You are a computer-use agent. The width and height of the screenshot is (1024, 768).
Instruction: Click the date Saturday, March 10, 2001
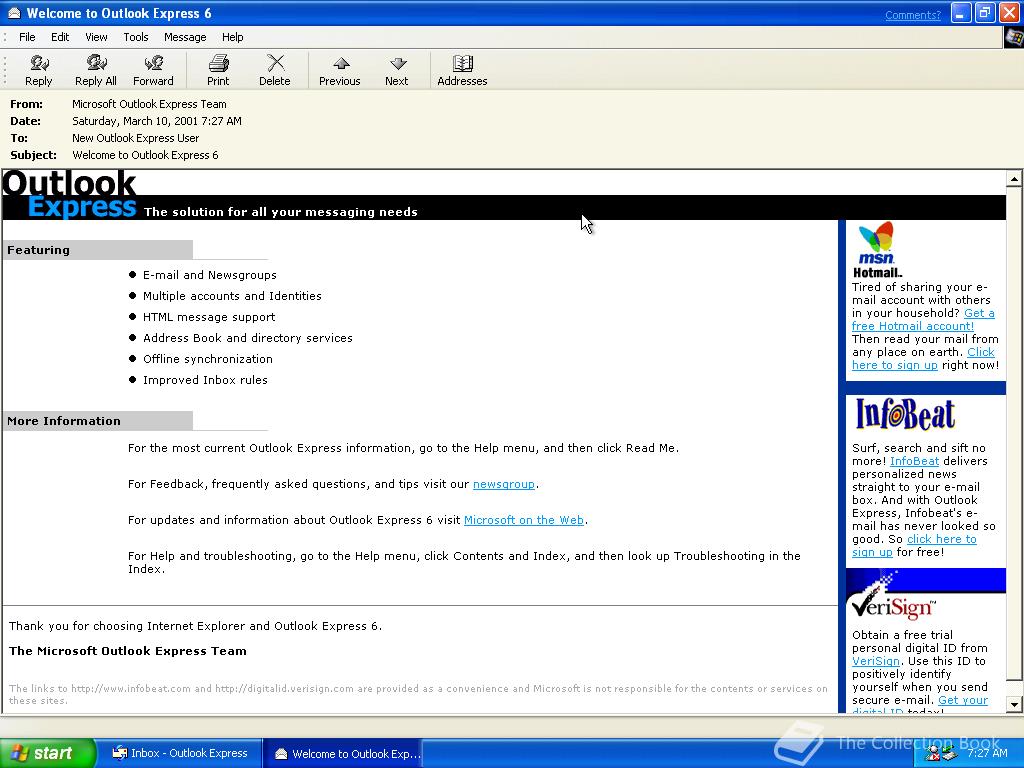coord(157,121)
